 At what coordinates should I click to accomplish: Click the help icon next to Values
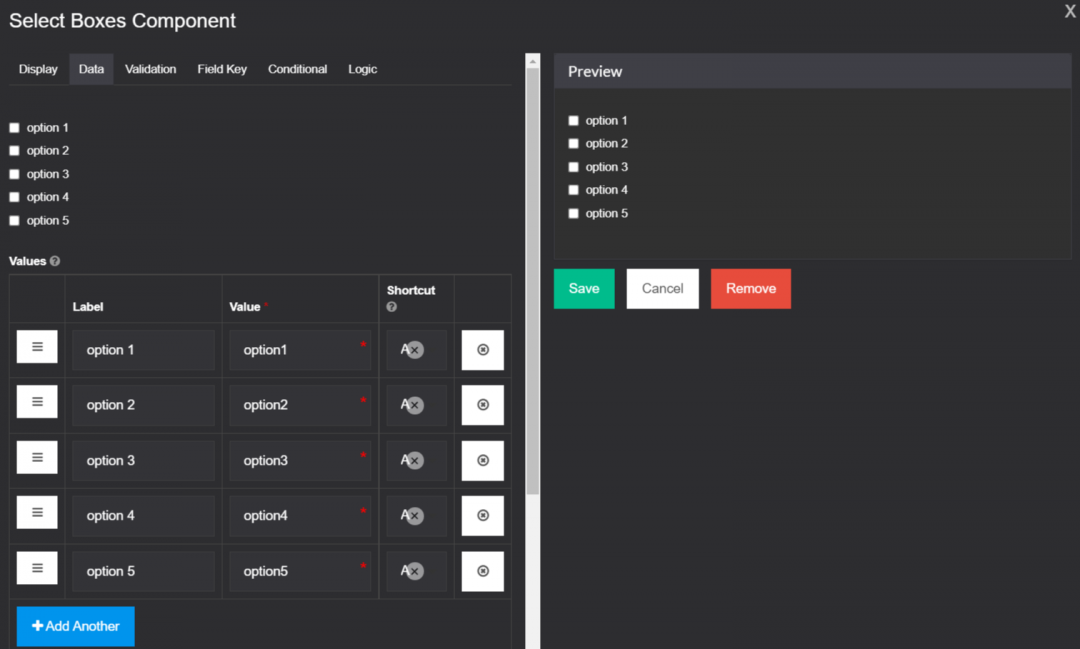click(x=55, y=261)
